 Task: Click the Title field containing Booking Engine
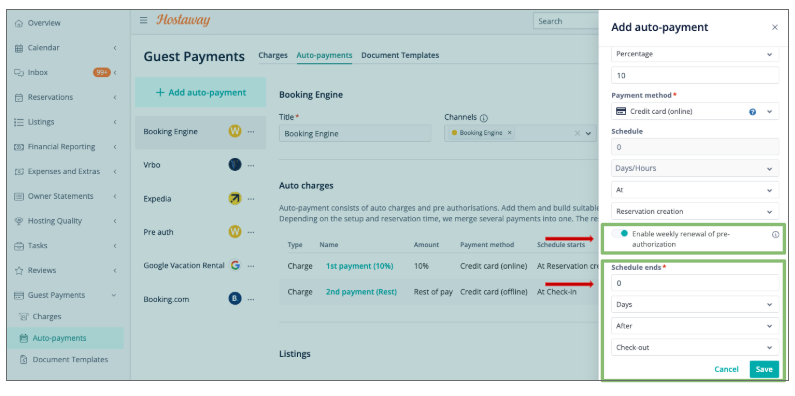[x=355, y=134]
